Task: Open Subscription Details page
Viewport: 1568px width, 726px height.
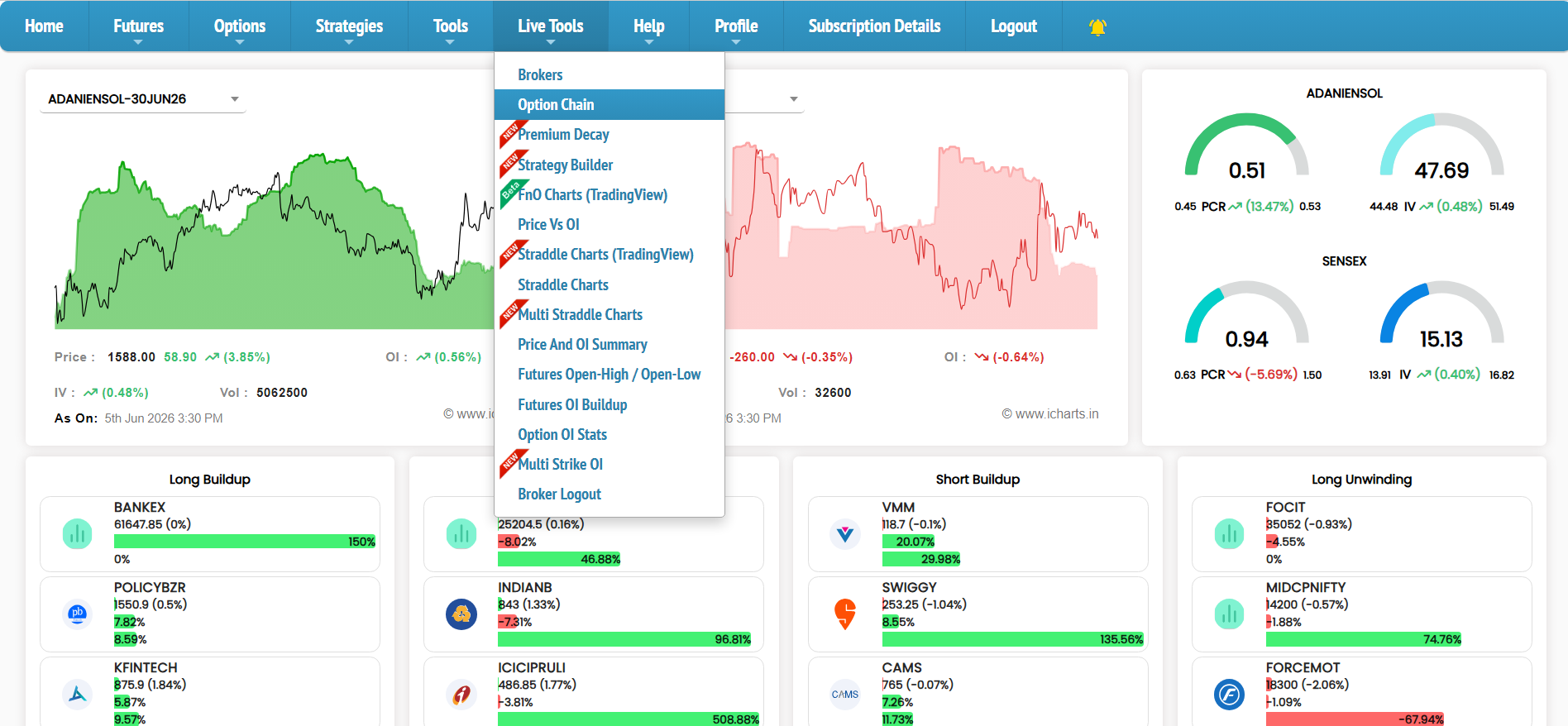Action: (x=874, y=26)
